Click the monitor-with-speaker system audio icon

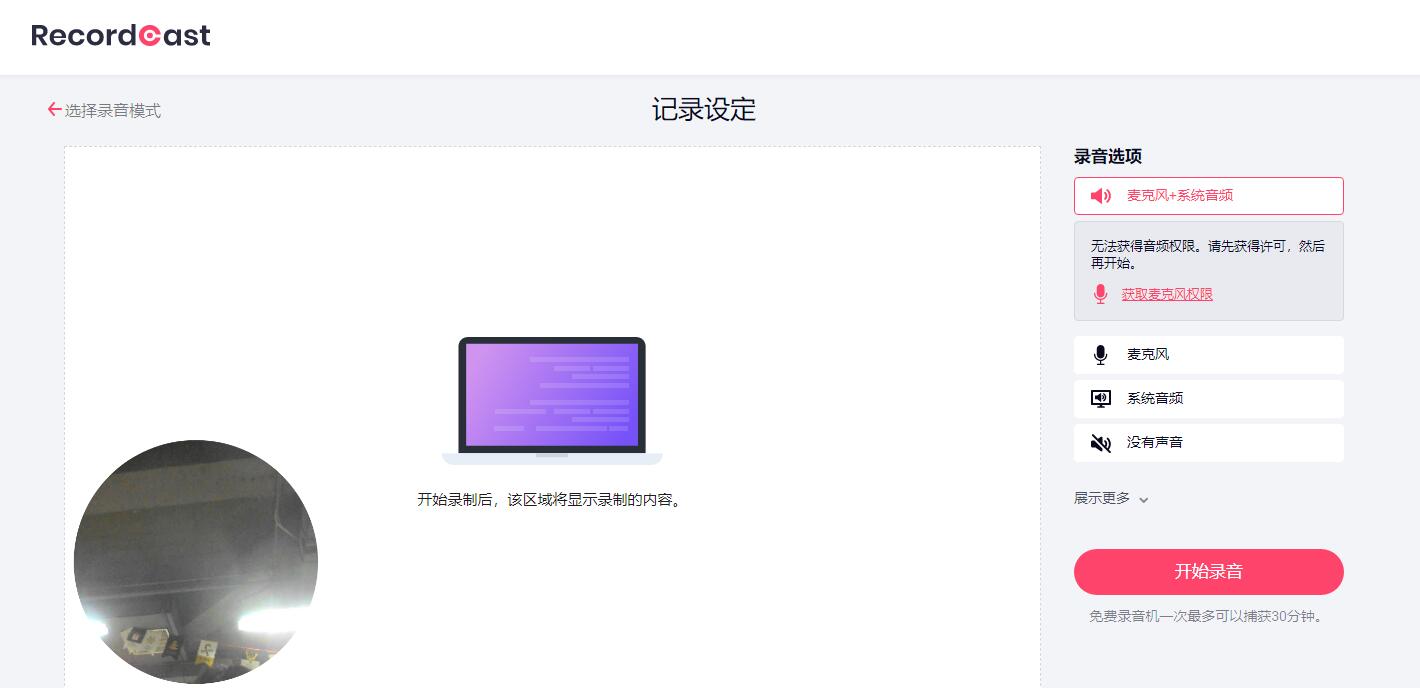click(1100, 399)
